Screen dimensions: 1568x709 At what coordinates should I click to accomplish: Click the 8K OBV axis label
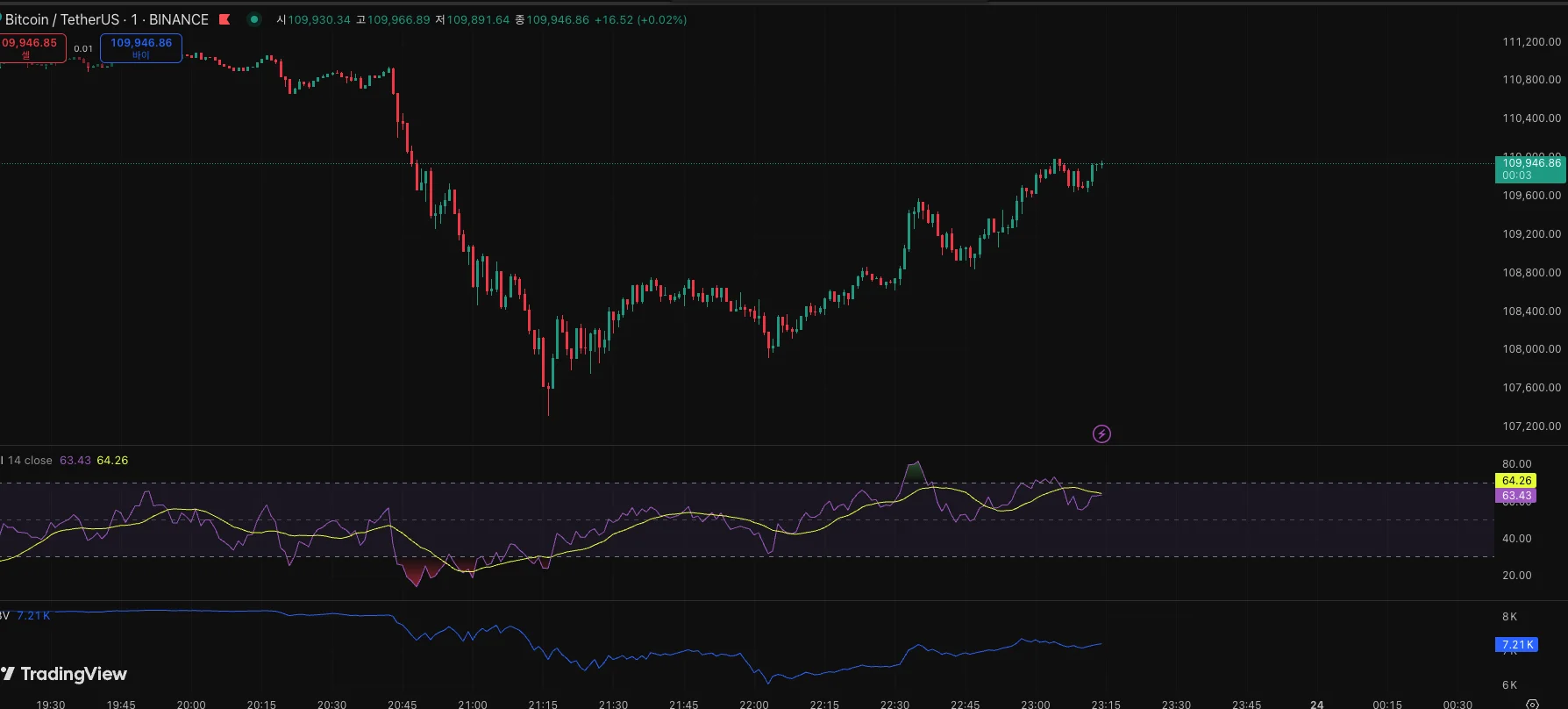tap(1510, 617)
